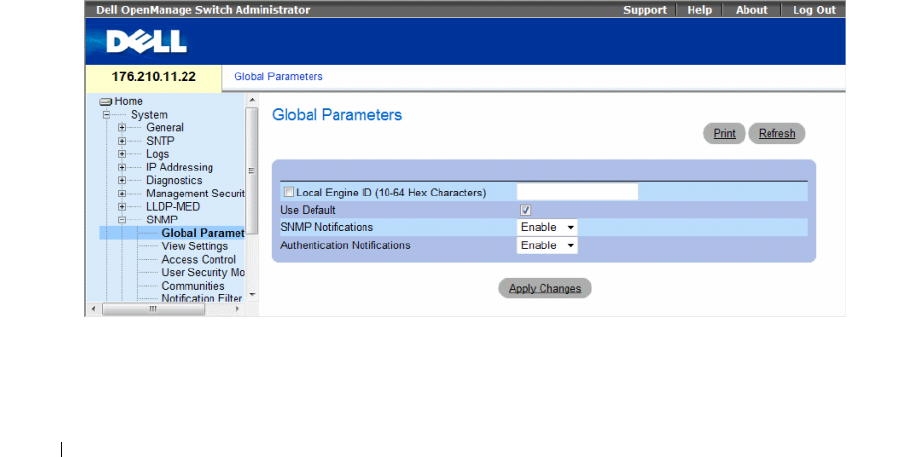Expand the Diagnostics tree node

(122, 180)
